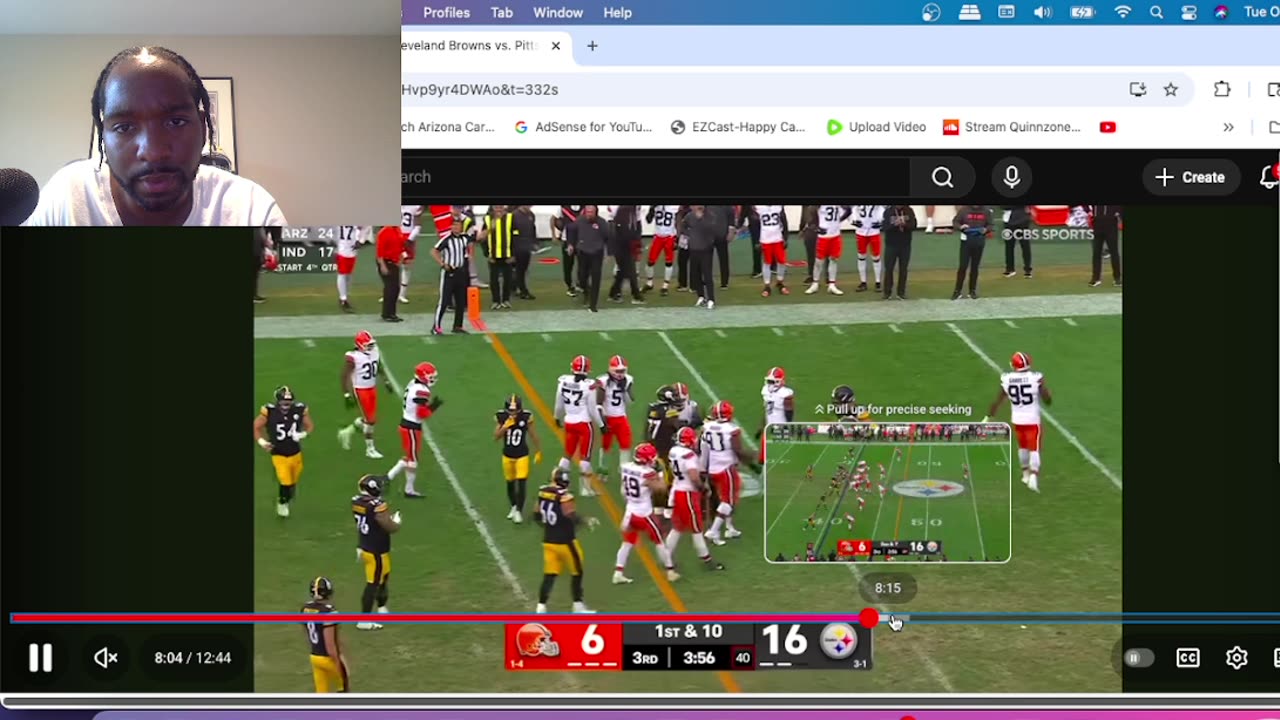Click the keyboard input icon in the menu bar
This screenshot has width=1280, height=720.
pyautogui.click(x=1006, y=13)
